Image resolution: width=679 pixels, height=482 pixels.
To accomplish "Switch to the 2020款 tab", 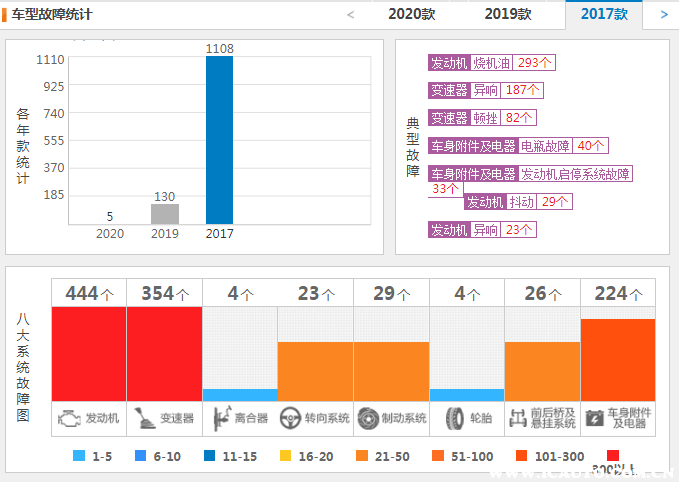I will point(412,15).
